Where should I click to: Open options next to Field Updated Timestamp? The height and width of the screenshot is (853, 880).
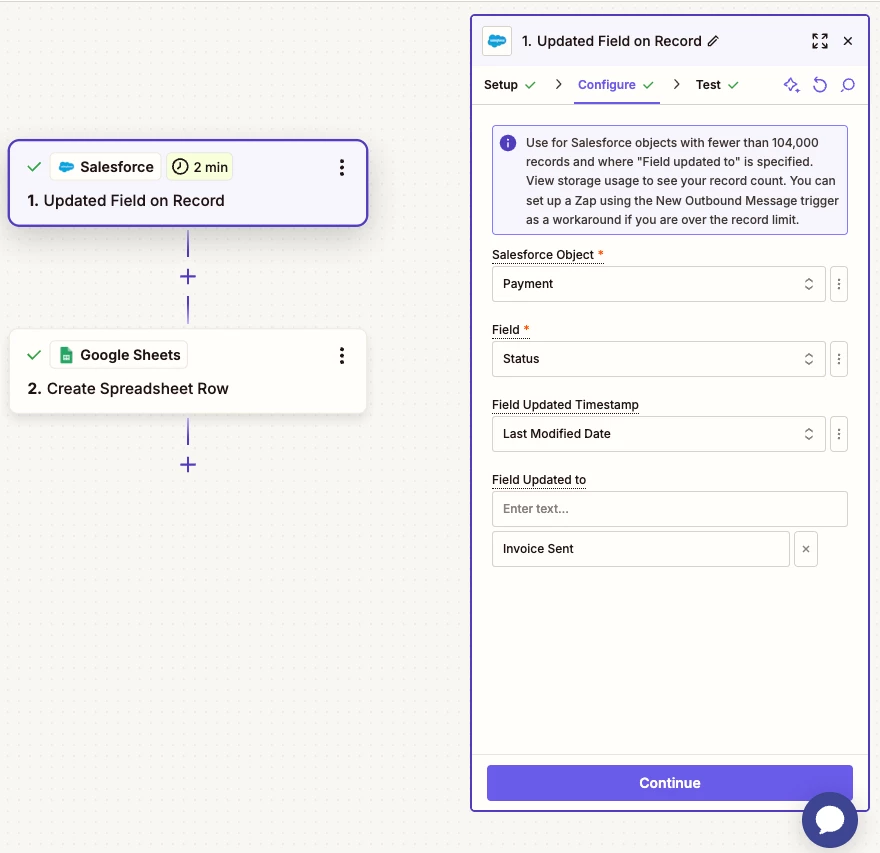point(838,434)
